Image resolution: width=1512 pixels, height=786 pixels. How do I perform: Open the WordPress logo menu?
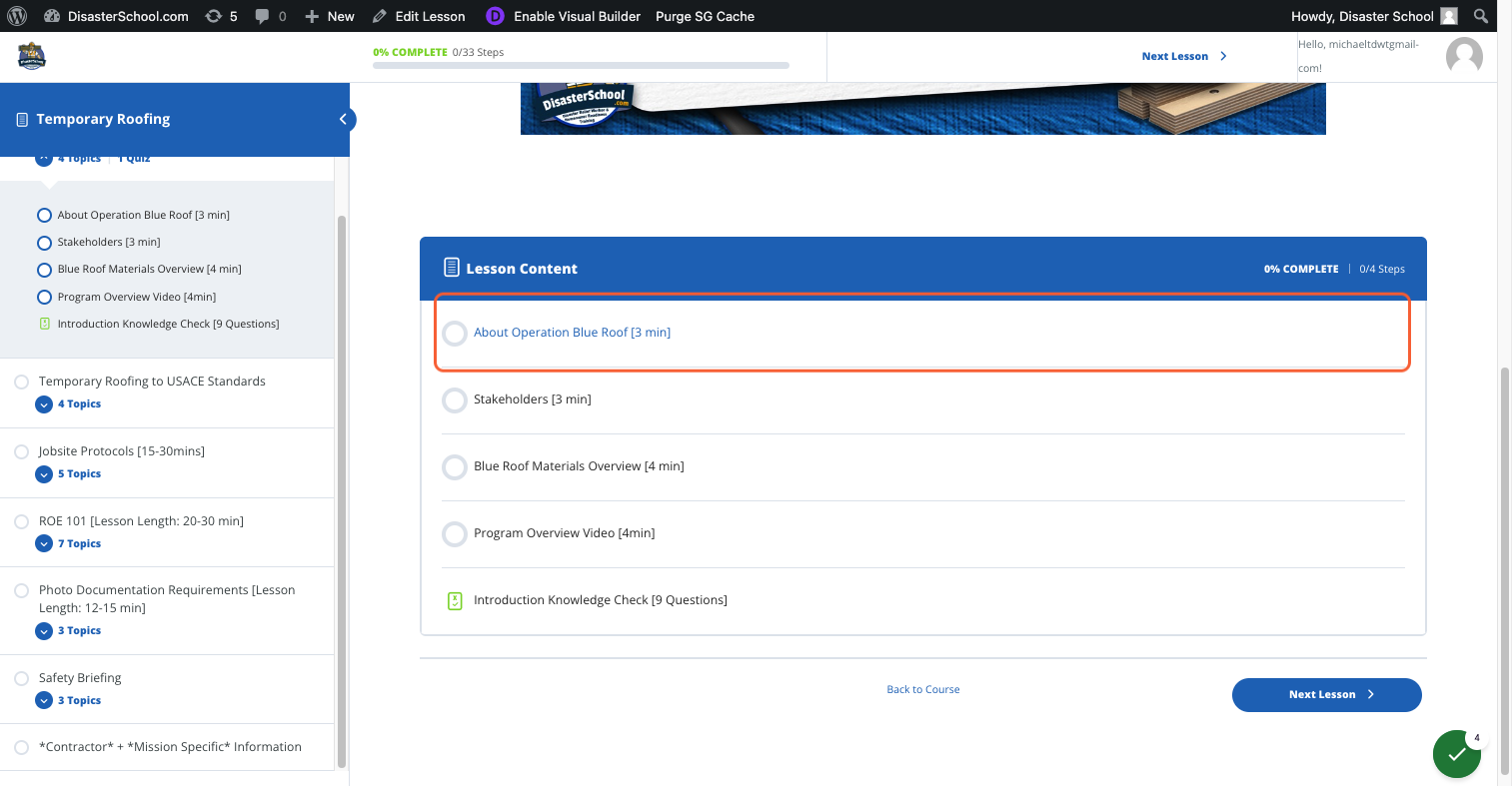17,16
